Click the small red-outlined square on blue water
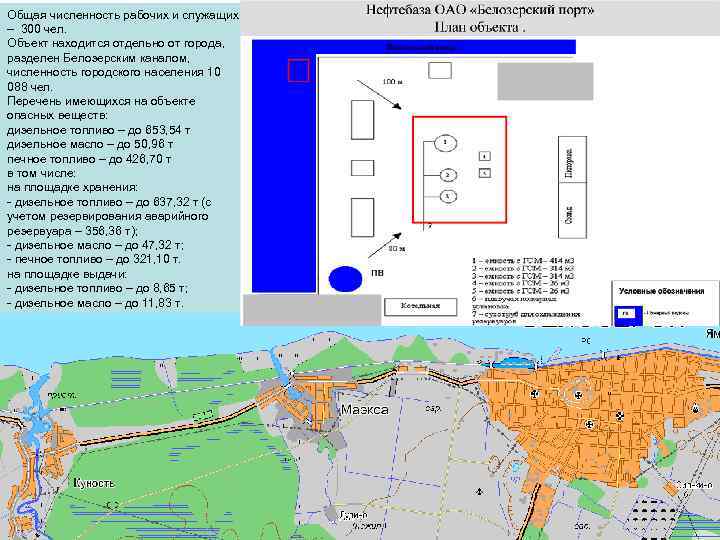 pos(298,70)
